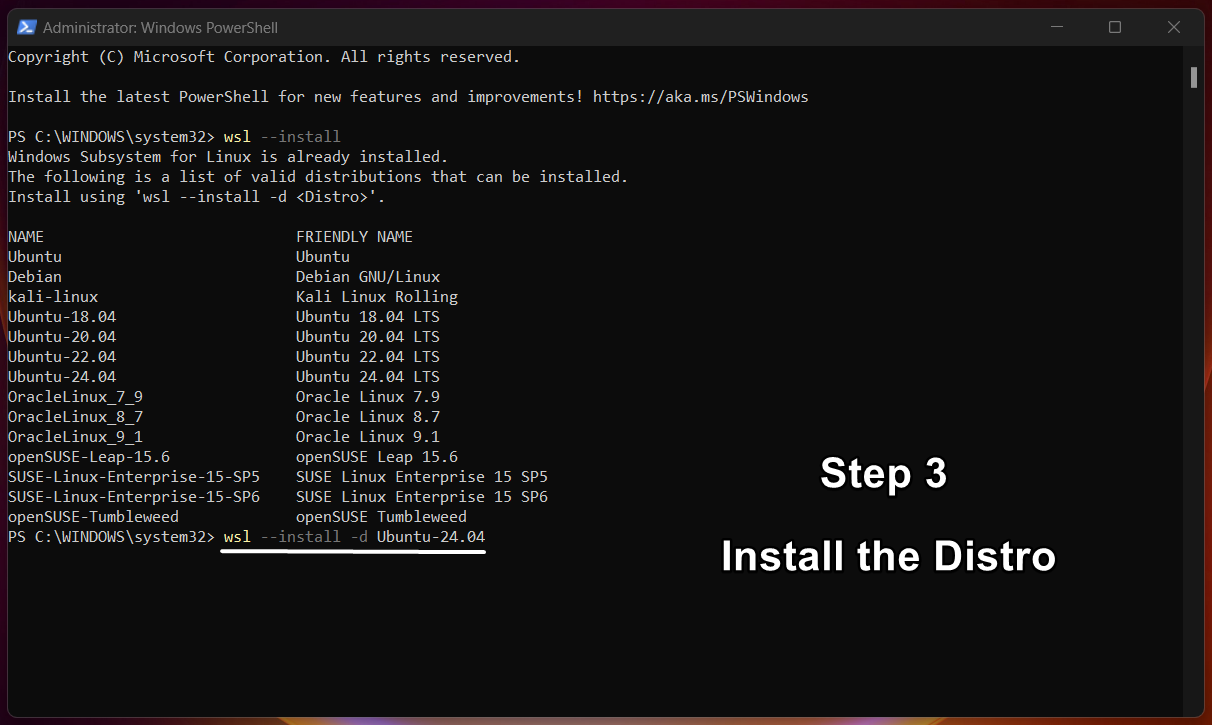Click 'kali-linux' in the NAME column
The width and height of the screenshot is (1212, 725).
[x=53, y=297]
